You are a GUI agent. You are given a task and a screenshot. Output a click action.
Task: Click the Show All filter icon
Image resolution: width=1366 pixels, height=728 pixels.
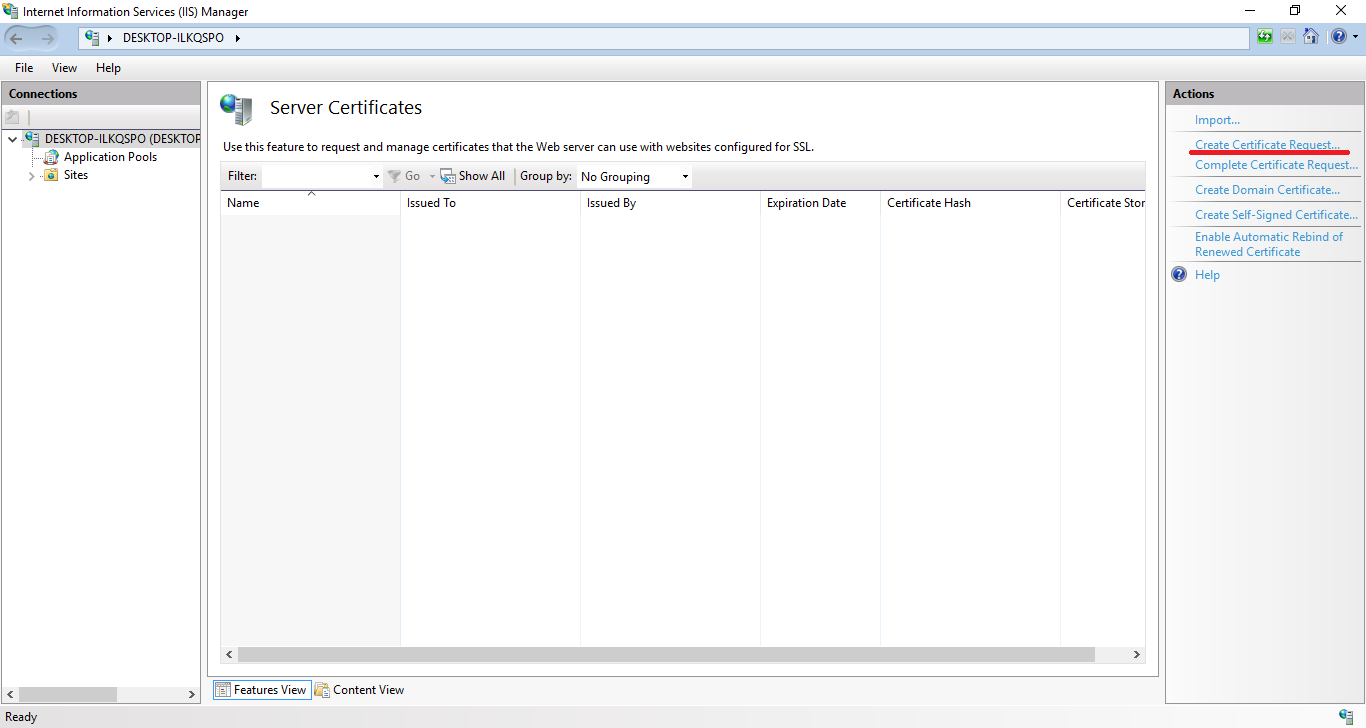click(448, 176)
